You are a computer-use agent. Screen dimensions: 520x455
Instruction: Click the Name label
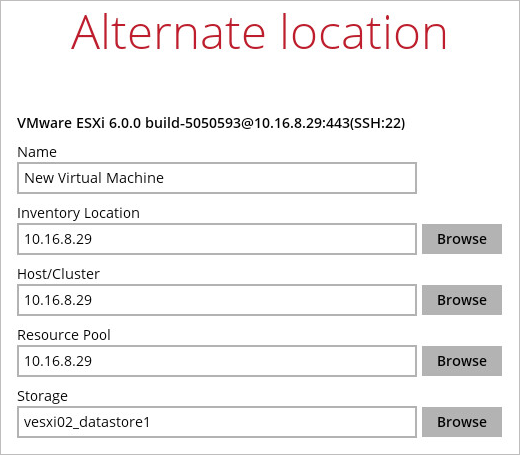[37, 152]
